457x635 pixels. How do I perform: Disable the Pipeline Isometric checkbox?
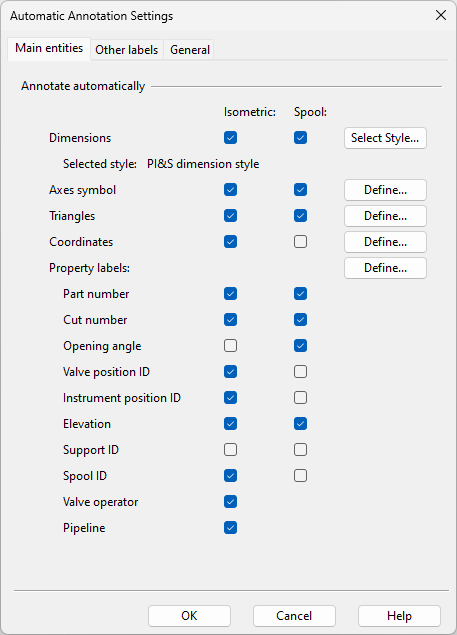tap(231, 528)
